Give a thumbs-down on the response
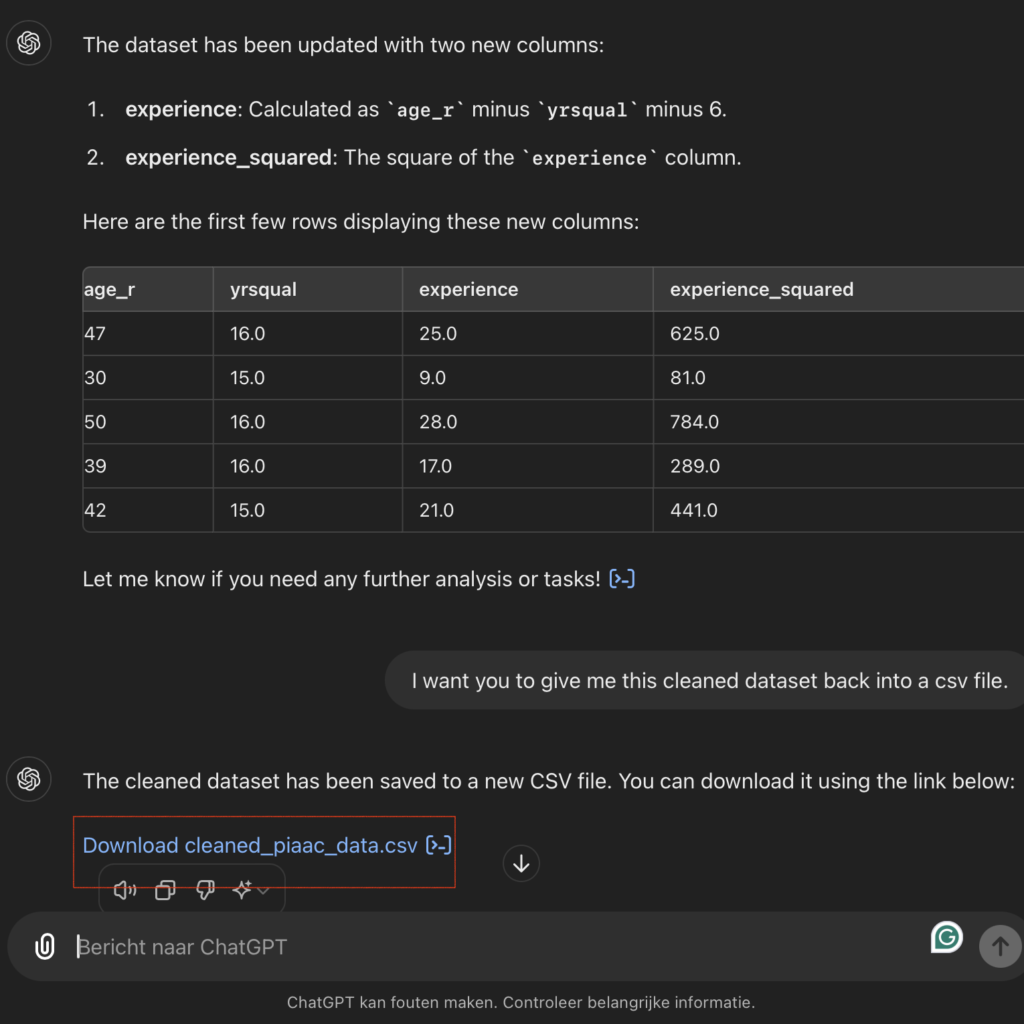The height and width of the screenshot is (1024, 1024). click(204, 889)
